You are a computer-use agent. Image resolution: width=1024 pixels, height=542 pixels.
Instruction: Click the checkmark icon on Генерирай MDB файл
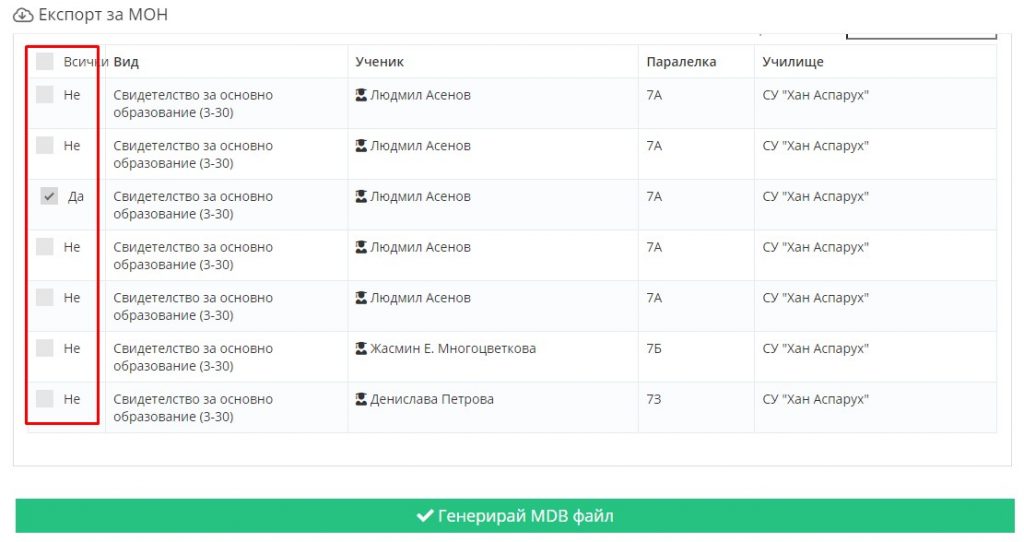pos(424,516)
